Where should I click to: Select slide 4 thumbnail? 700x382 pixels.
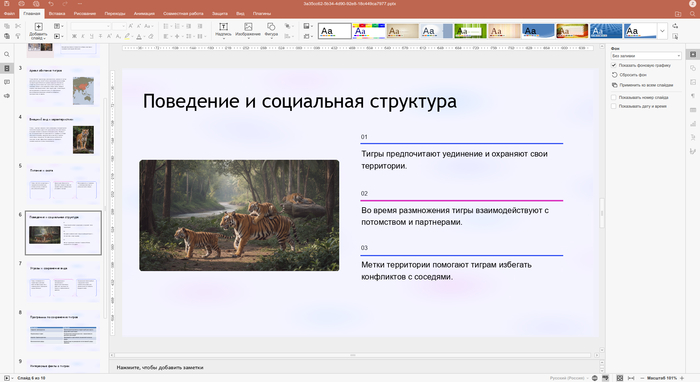tap(63, 136)
